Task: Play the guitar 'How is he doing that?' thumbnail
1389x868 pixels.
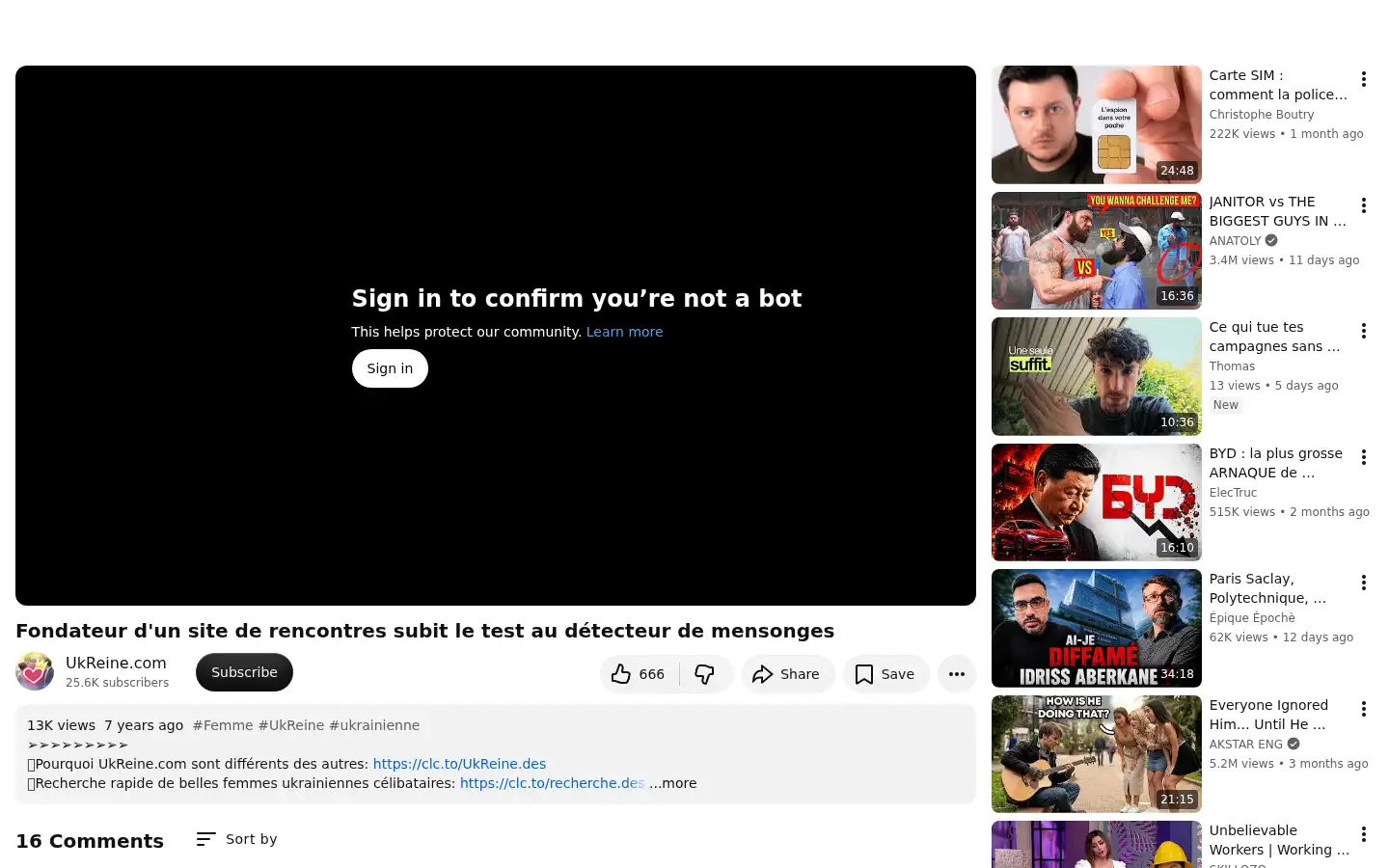Action: click(x=1097, y=754)
